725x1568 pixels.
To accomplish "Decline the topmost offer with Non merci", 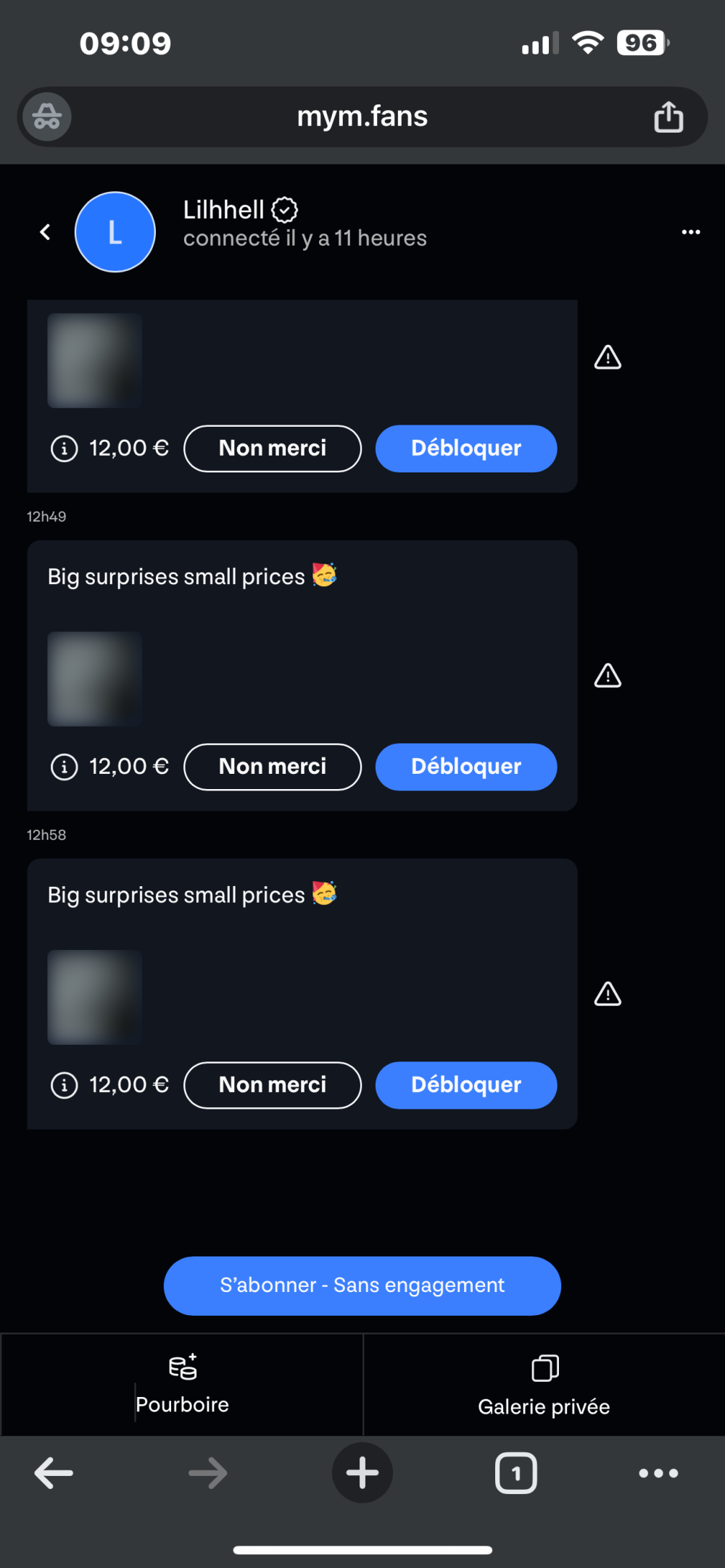I will coord(273,449).
